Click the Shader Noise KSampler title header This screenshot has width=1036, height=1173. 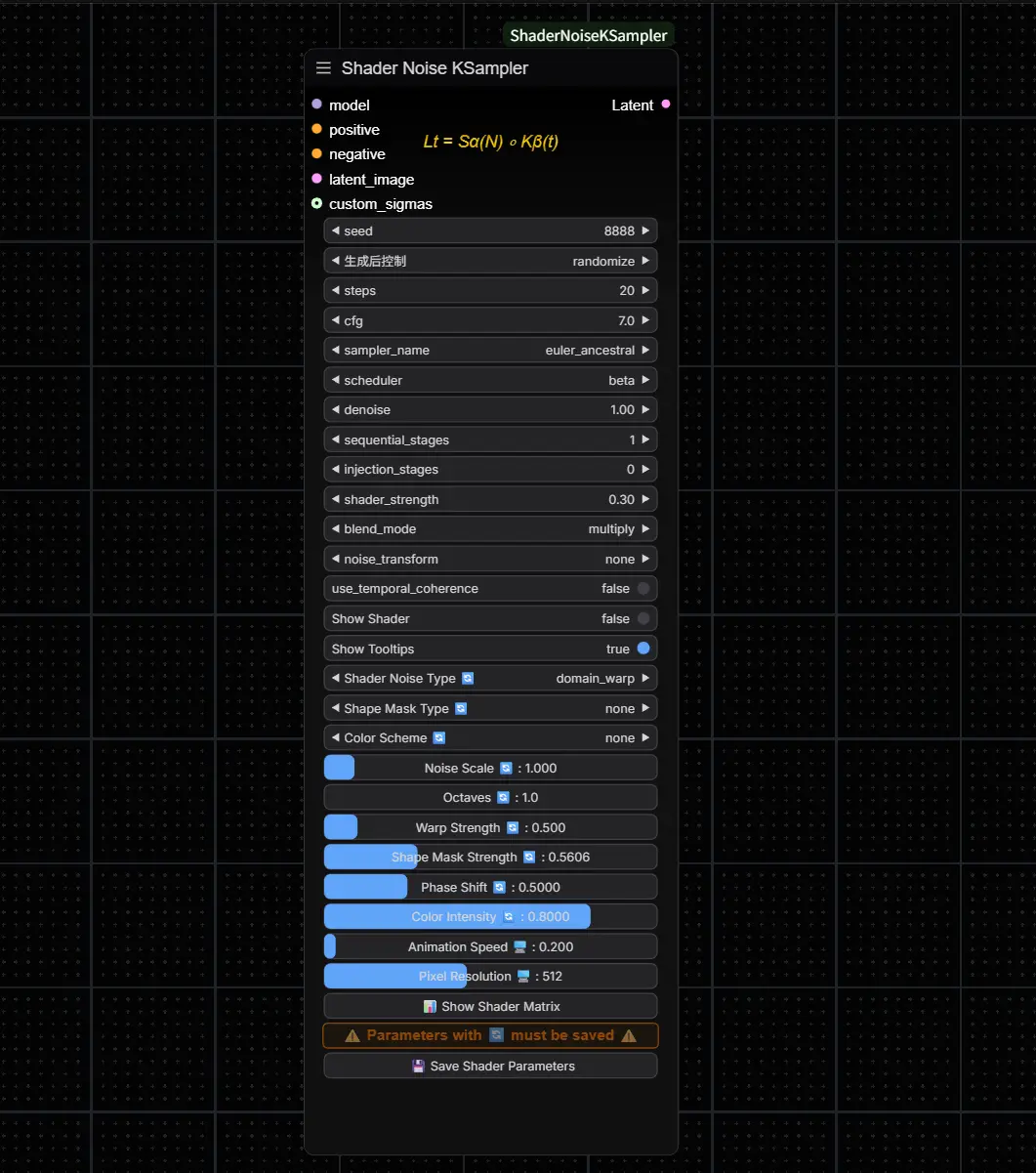pyautogui.click(x=435, y=68)
